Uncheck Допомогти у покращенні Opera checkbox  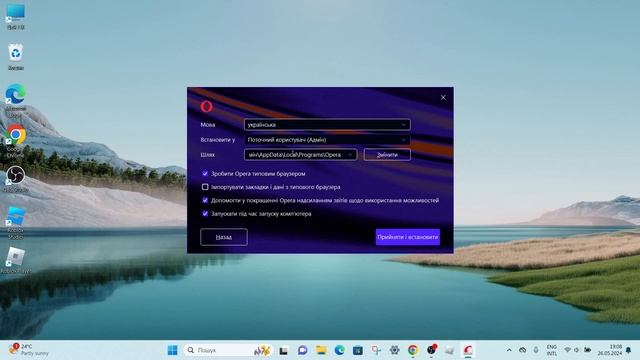(x=205, y=200)
